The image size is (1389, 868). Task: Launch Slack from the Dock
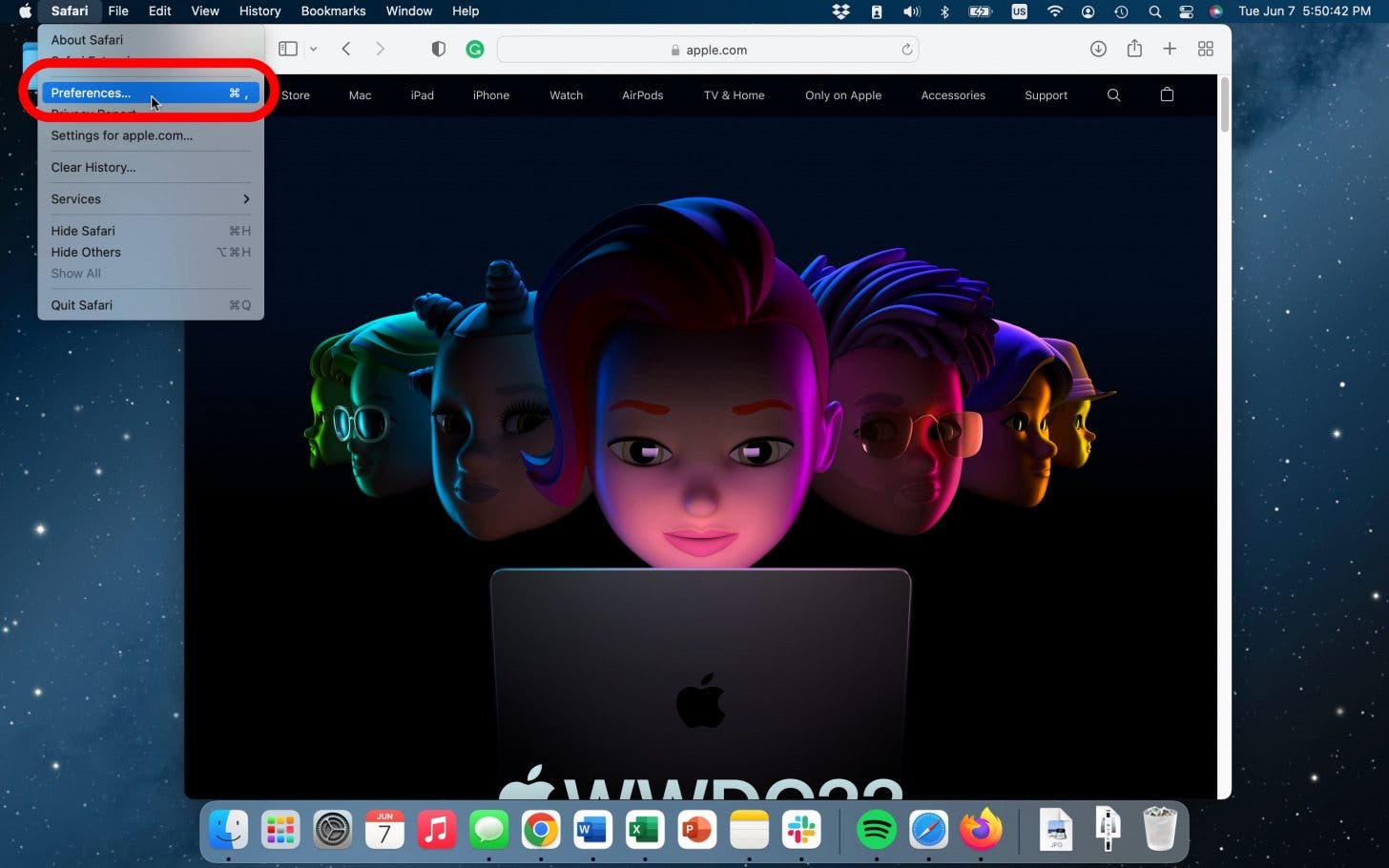point(801,830)
